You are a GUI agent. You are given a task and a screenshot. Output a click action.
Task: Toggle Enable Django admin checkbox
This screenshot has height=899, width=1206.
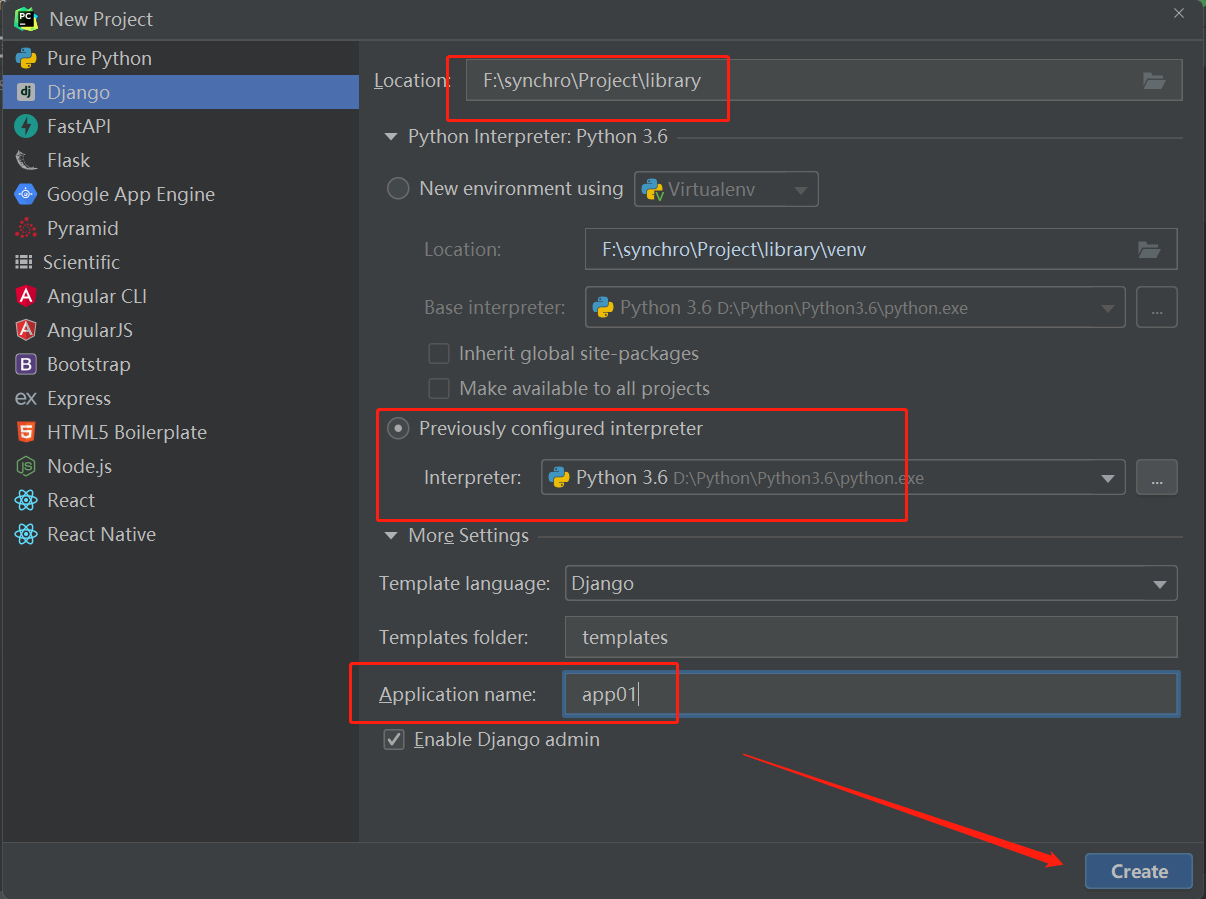(394, 740)
